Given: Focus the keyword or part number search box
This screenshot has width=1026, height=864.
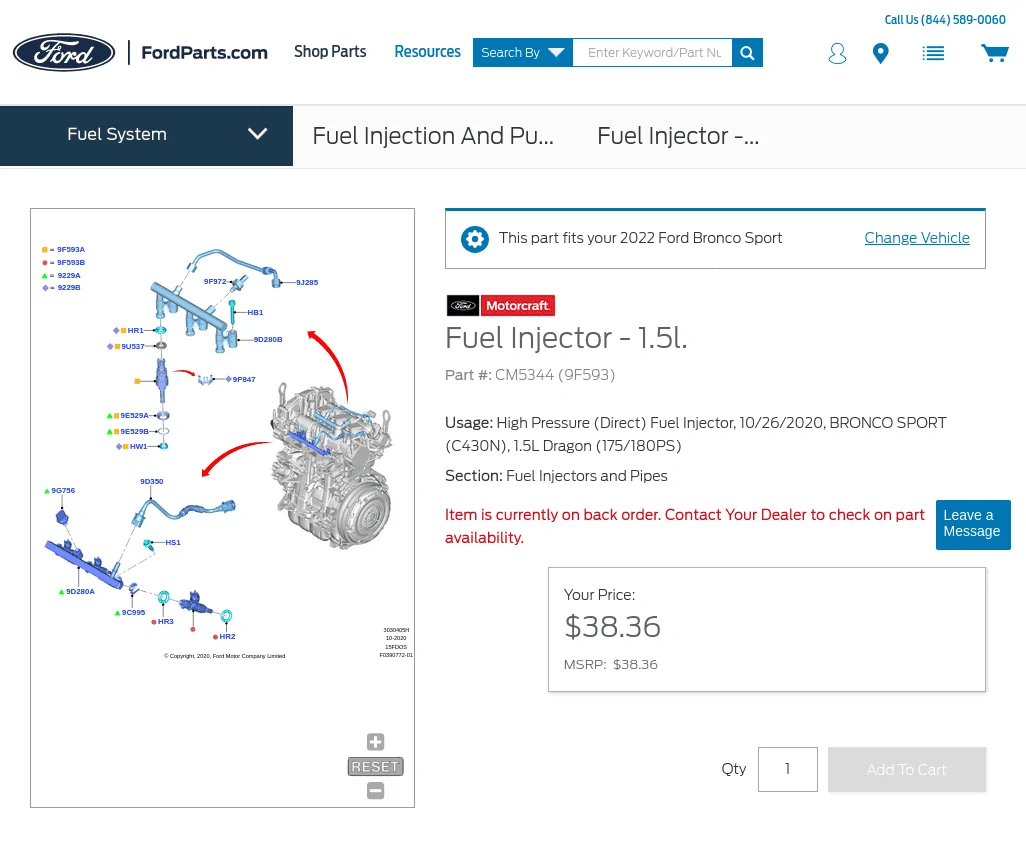Looking at the screenshot, I should (653, 53).
